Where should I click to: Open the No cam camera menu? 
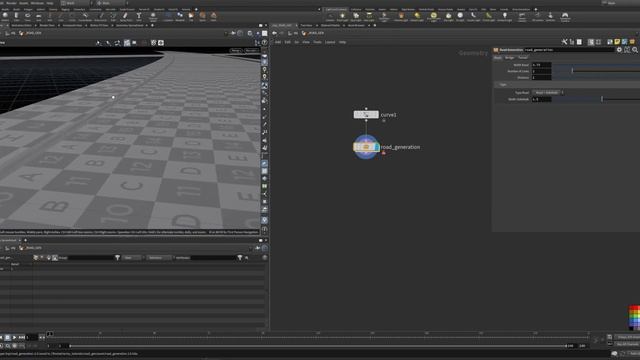point(251,51)
